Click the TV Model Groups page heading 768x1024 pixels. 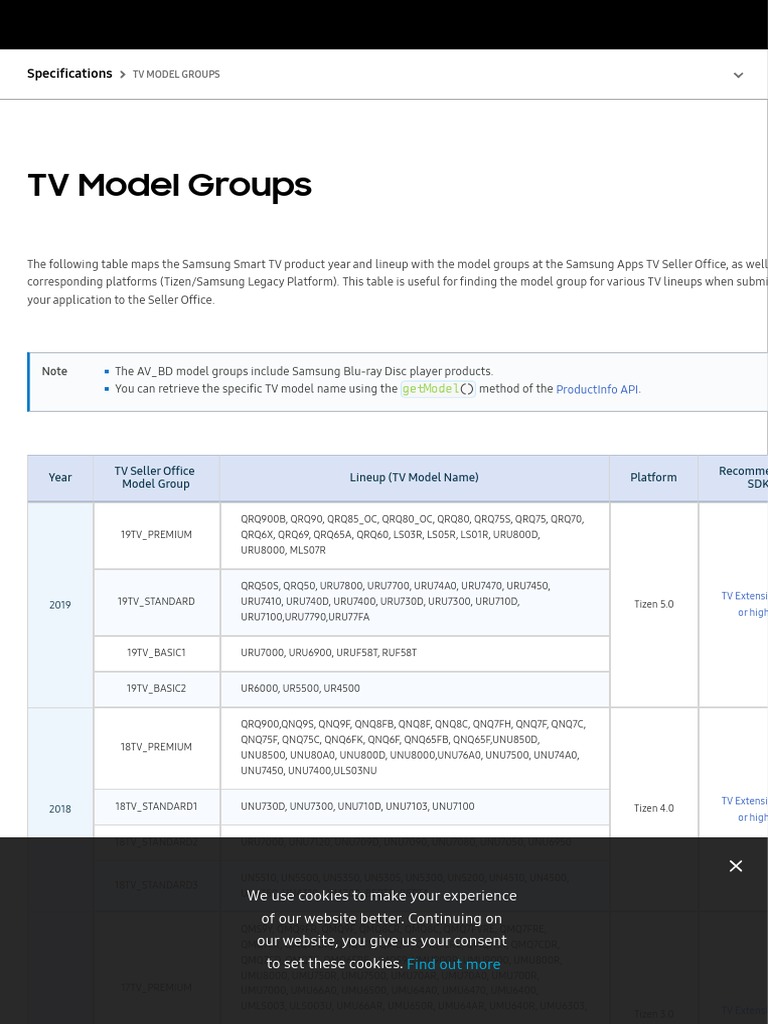[x=169, y=186]
